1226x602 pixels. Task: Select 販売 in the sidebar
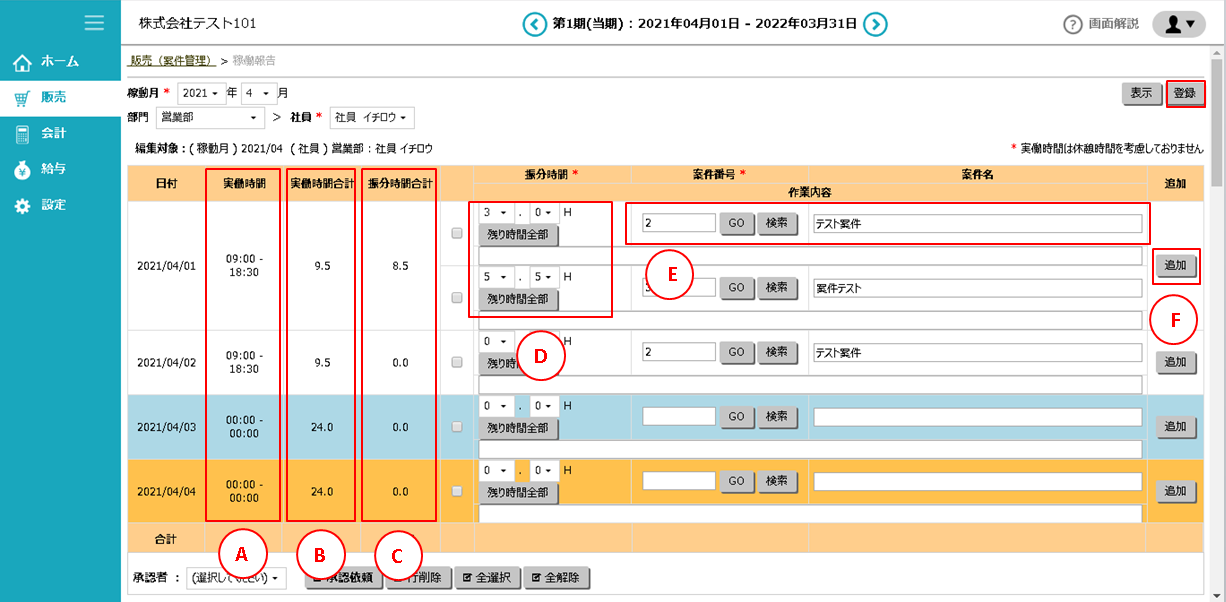point(53,98)
